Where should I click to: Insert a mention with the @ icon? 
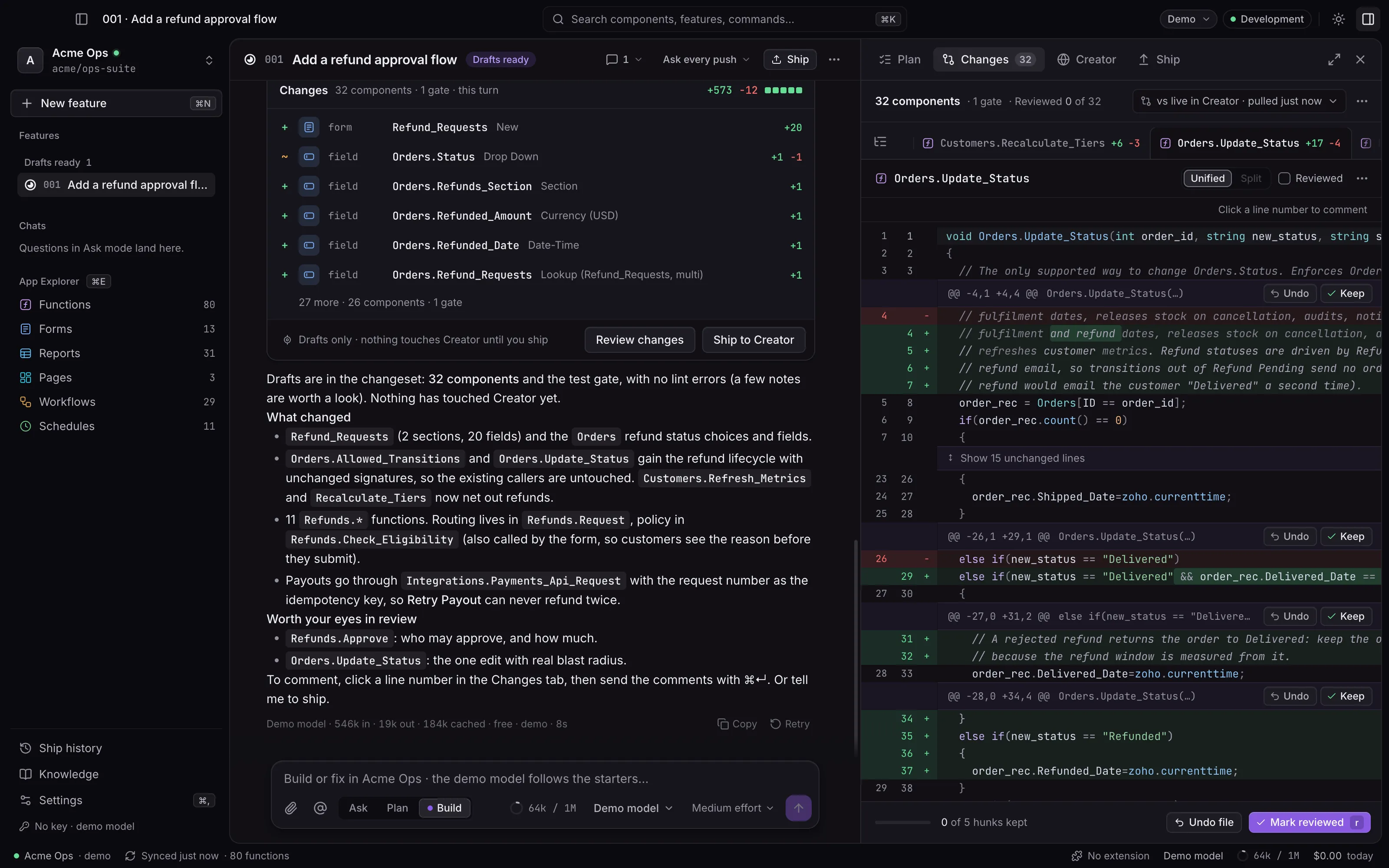pos(320,808)
